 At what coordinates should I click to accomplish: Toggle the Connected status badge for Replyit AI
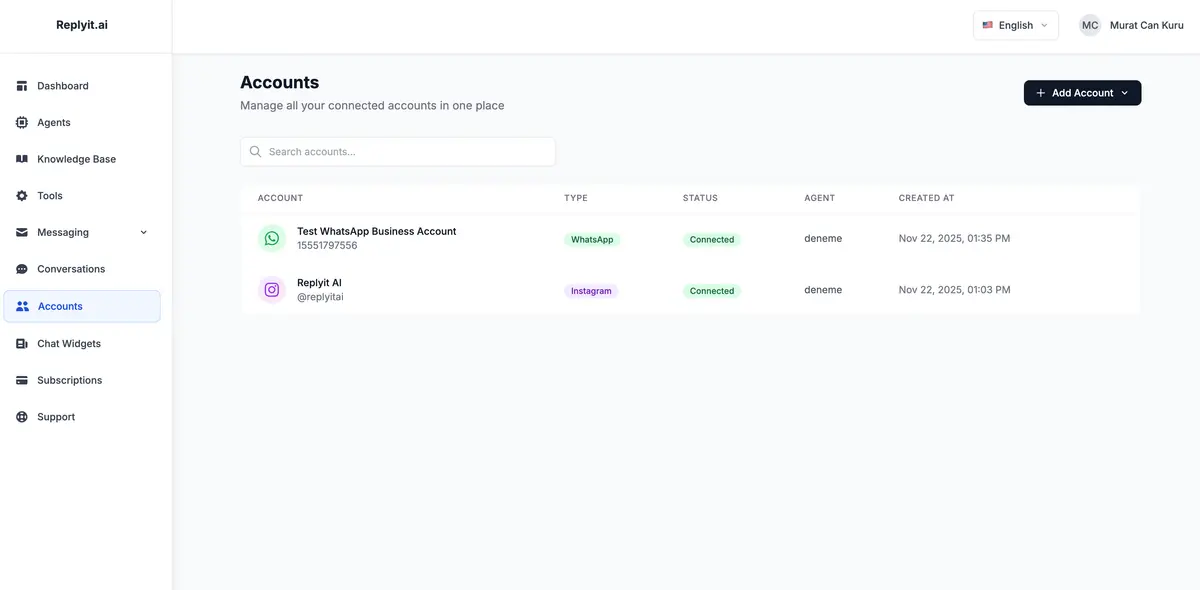(x=711, y=290)
